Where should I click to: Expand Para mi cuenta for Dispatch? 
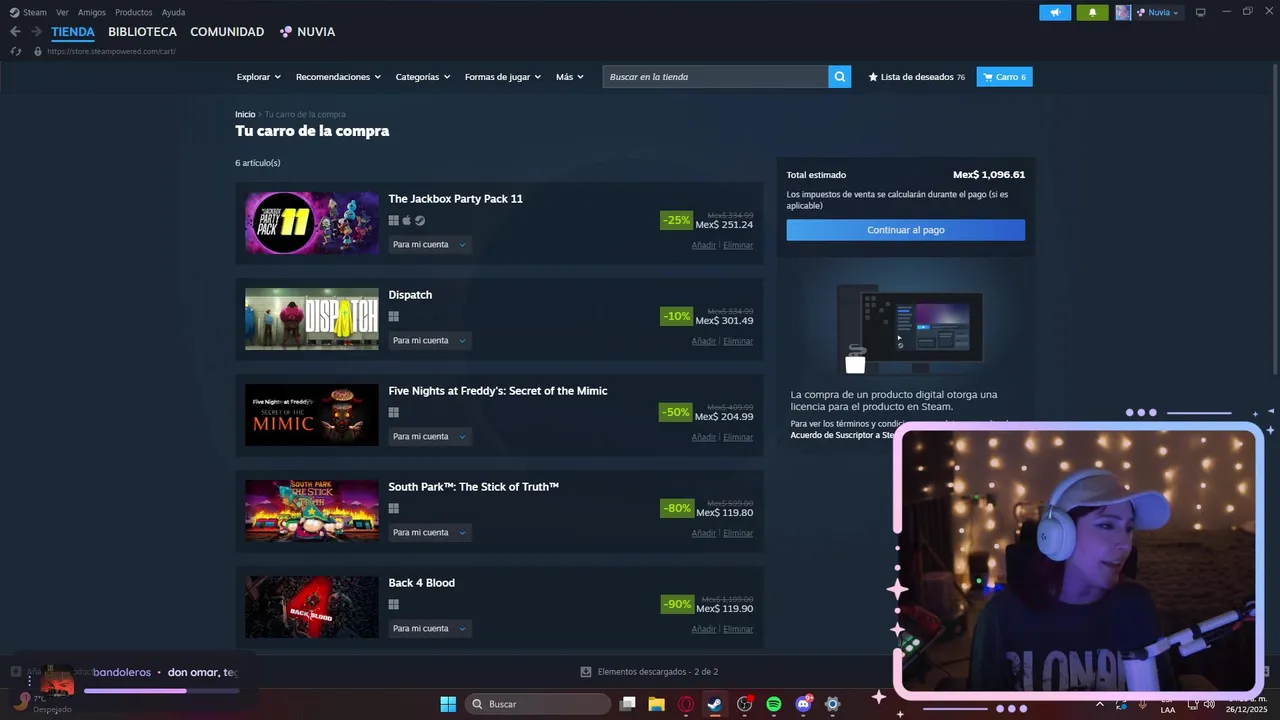click(430, 340)
